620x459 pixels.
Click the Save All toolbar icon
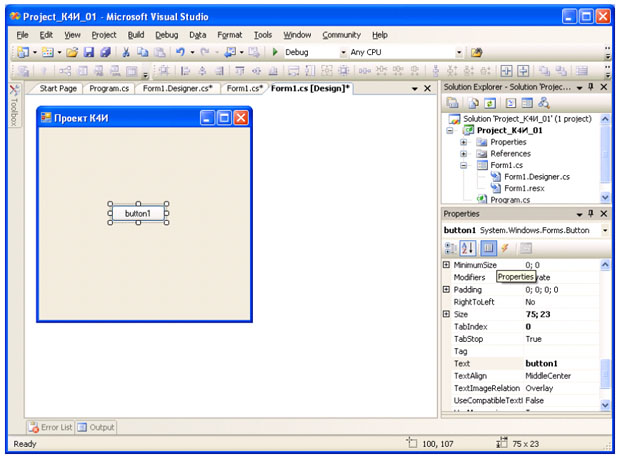105,52
